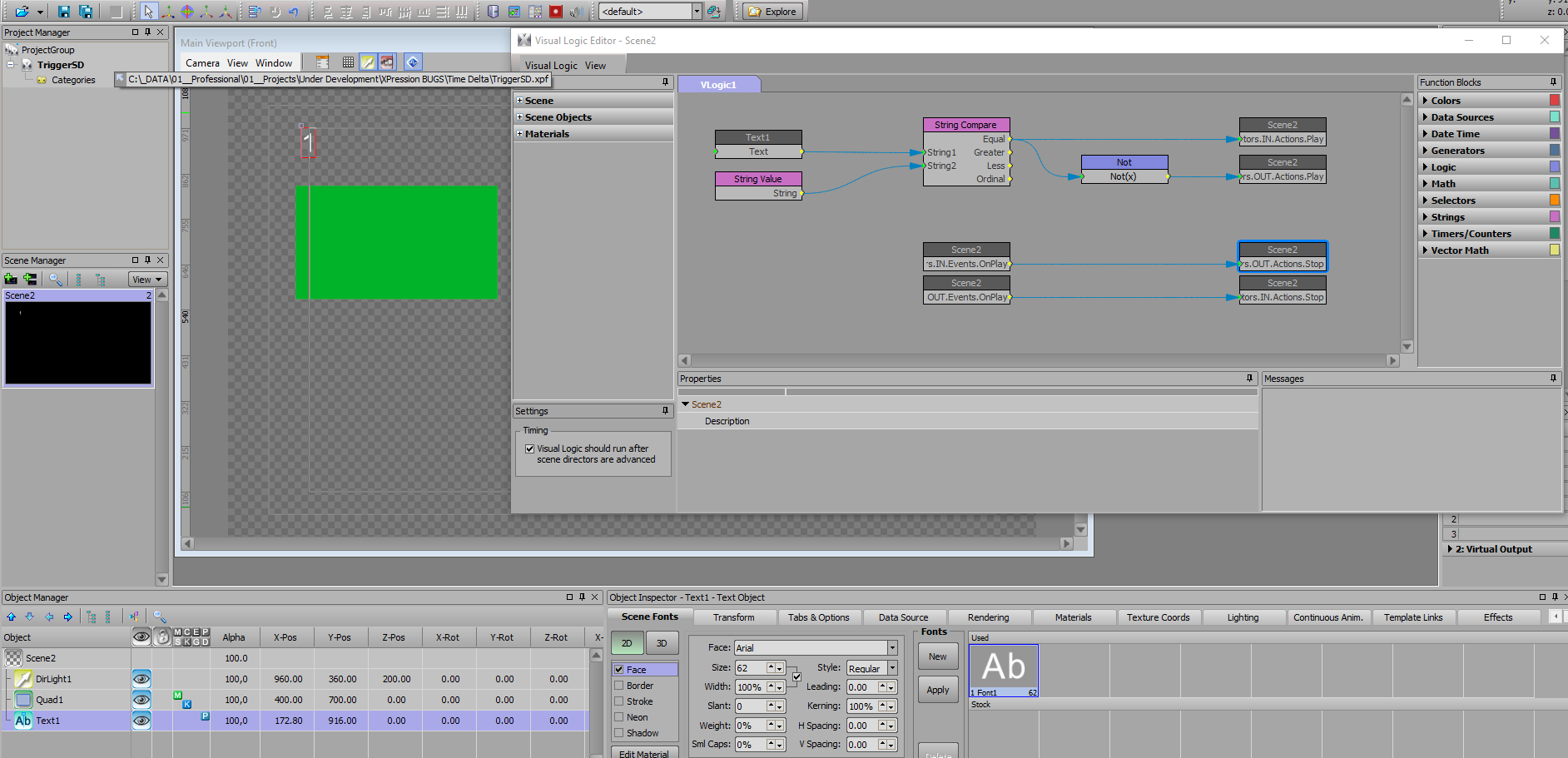Open the font Face dropdown
The height and width of the screenshot is (758, 1568).
point(892,647)
